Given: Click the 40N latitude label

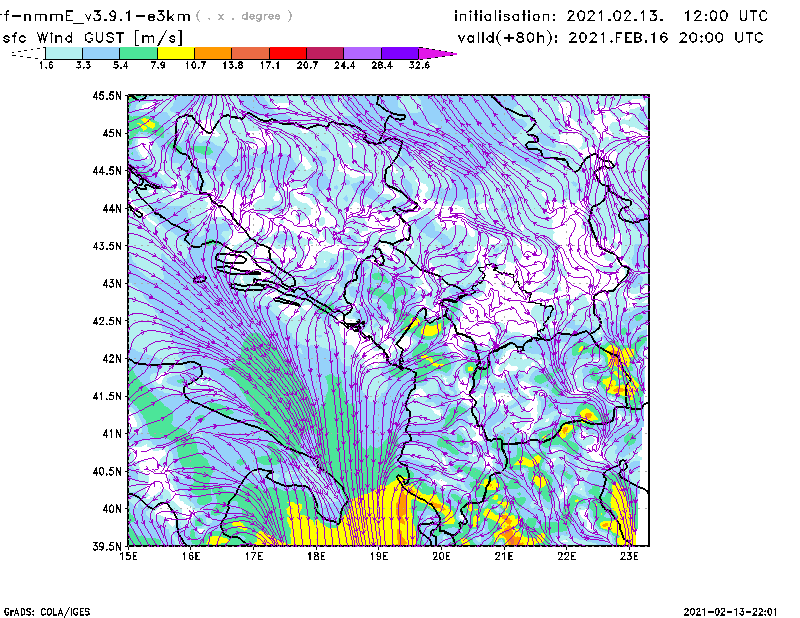Looking at the screenshot, I should (x=112, y=509).
